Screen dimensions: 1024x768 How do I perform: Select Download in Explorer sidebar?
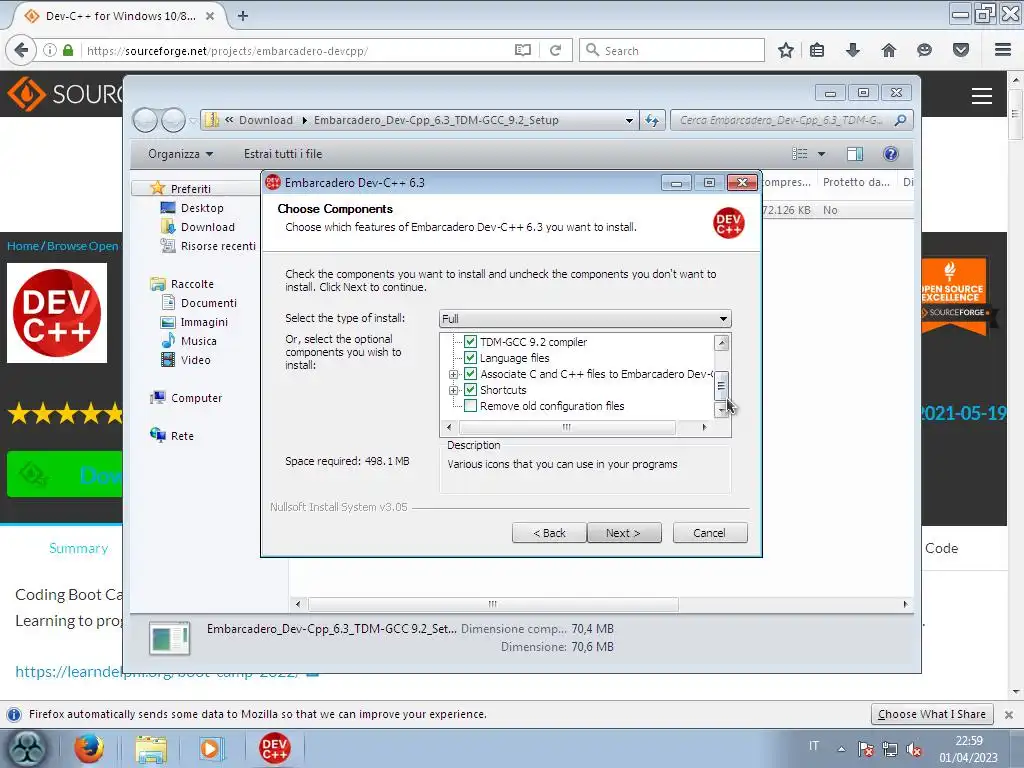point(207,227)
